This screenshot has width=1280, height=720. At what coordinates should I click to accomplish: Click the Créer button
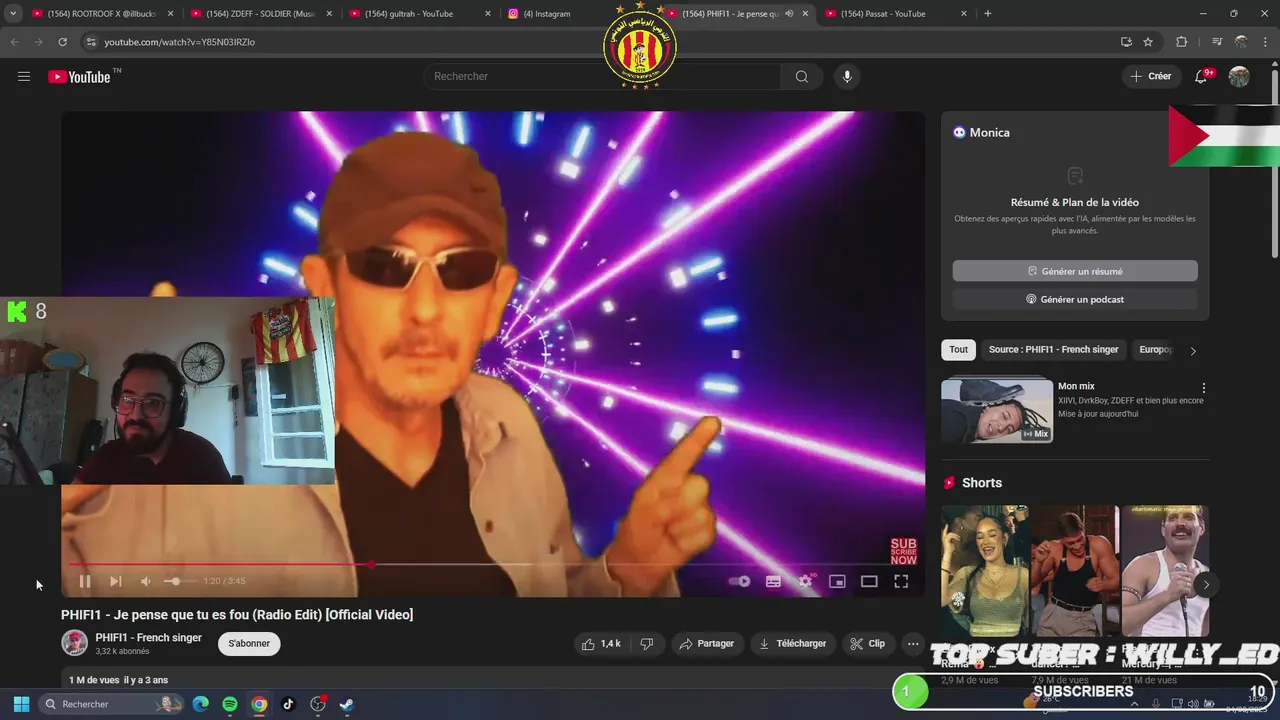(x=1151, y=77)
